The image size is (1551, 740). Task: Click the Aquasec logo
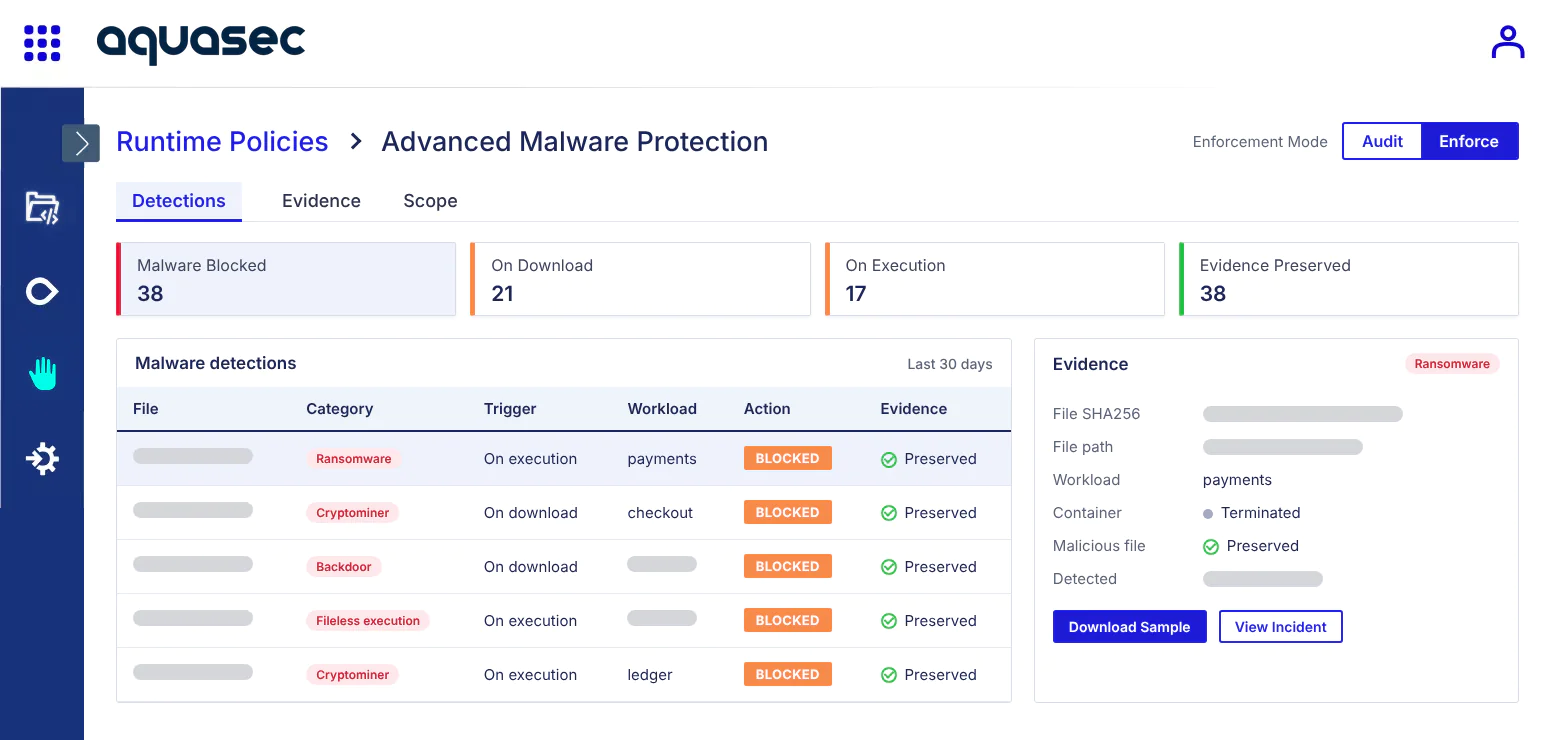tap(201, 43)
